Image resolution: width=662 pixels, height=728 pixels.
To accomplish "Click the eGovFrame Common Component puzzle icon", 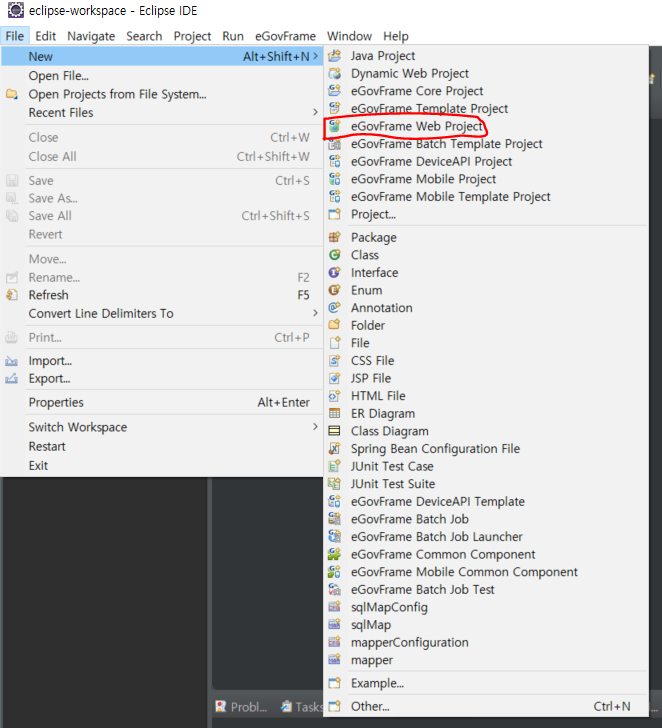I will (x=335, y=554).
